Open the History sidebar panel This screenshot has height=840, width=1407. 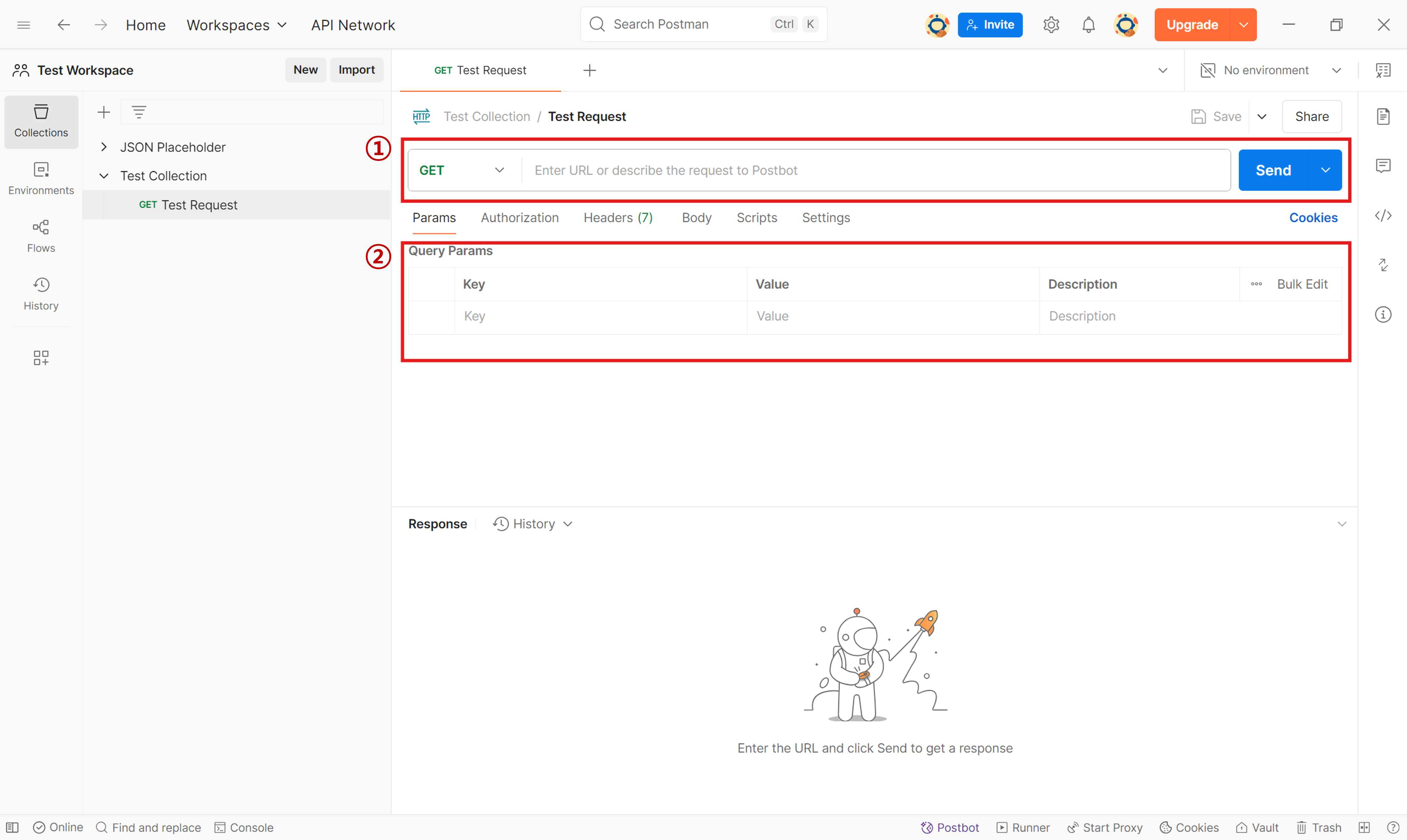41,294
